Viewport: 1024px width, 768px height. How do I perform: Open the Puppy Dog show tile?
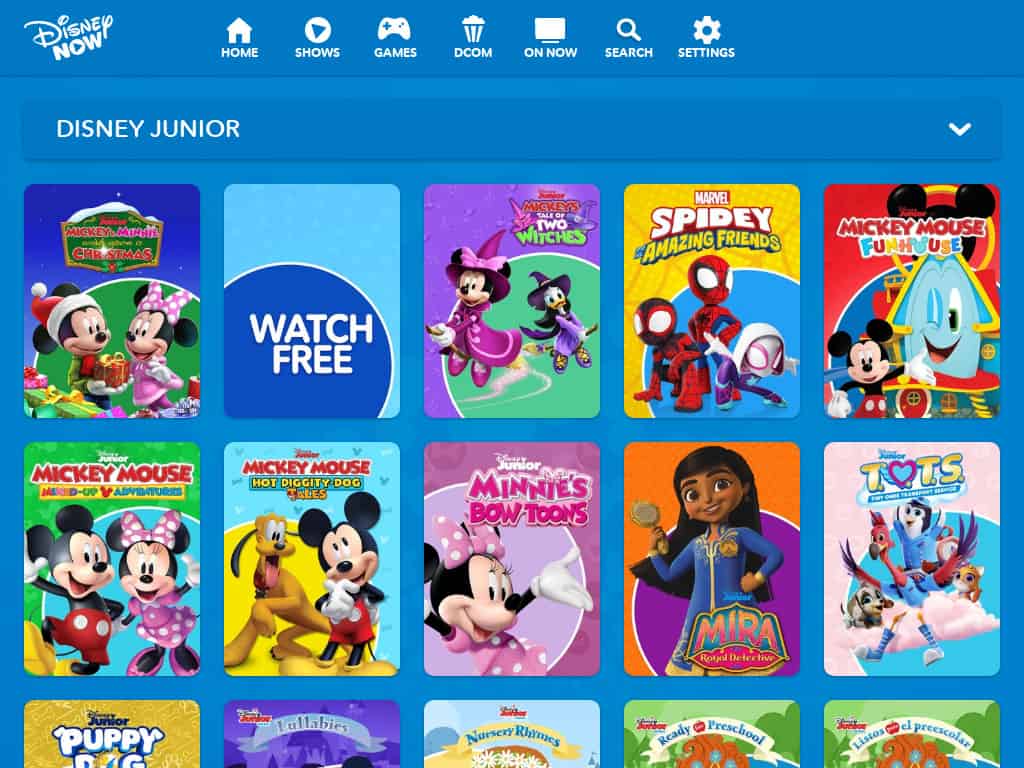coord(112,734)
